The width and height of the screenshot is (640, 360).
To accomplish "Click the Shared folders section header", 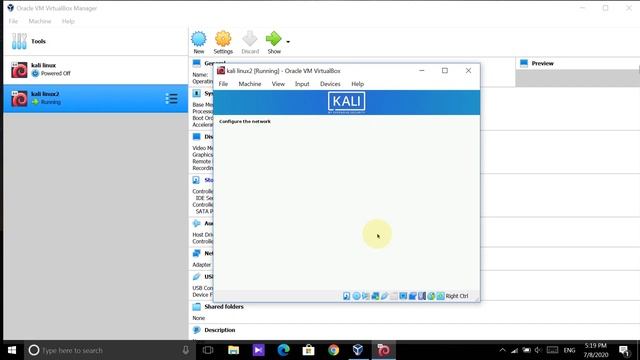I will point(224,307).
